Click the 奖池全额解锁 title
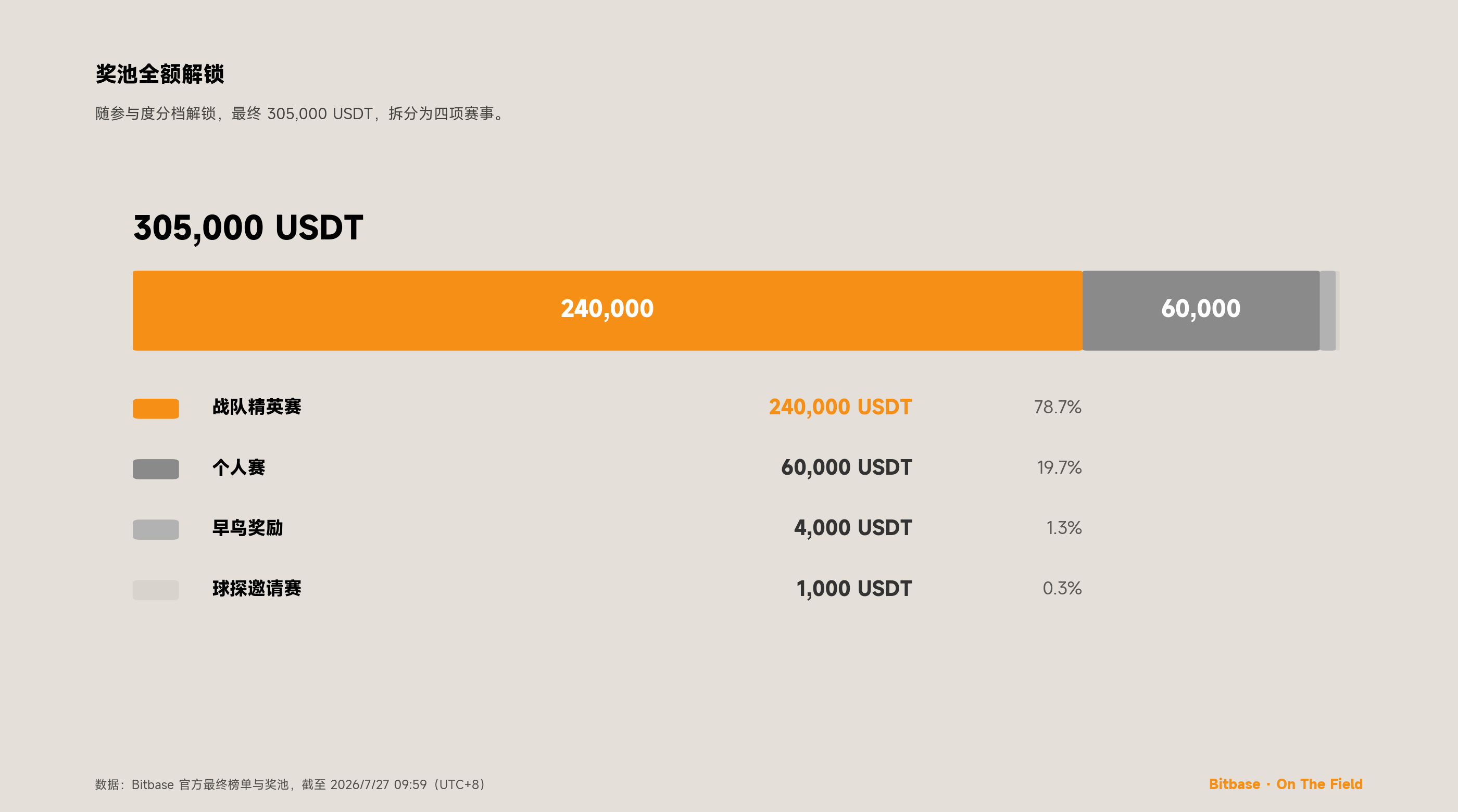The width and height of the screenshot is (1458, 812). pyautogui.click(x=160, y=73)
